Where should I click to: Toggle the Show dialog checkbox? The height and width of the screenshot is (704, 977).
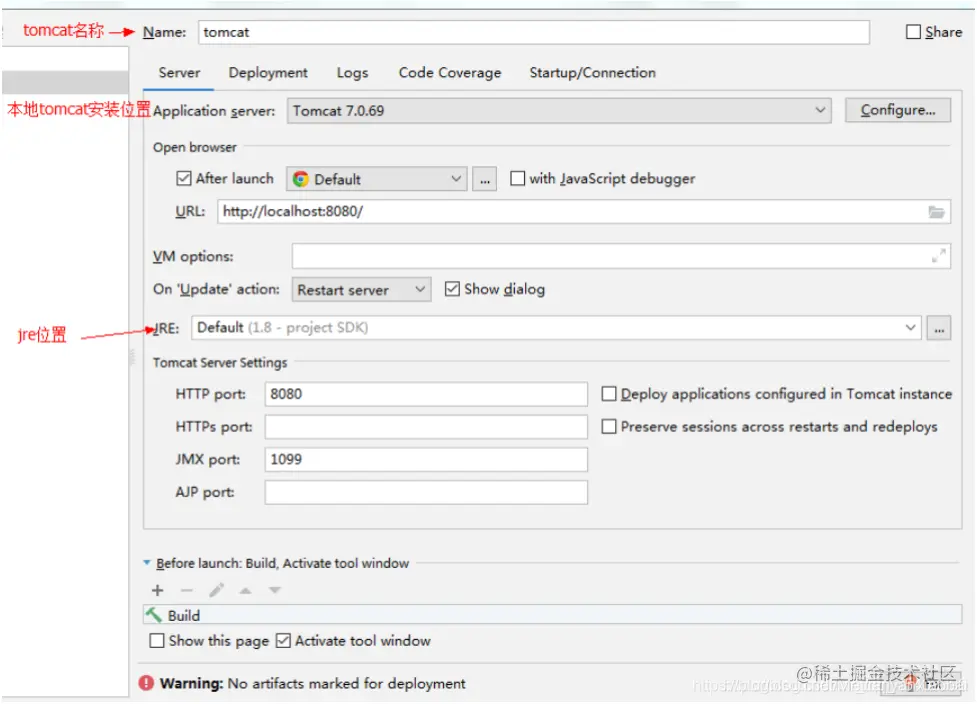click(x=452, y=289)
